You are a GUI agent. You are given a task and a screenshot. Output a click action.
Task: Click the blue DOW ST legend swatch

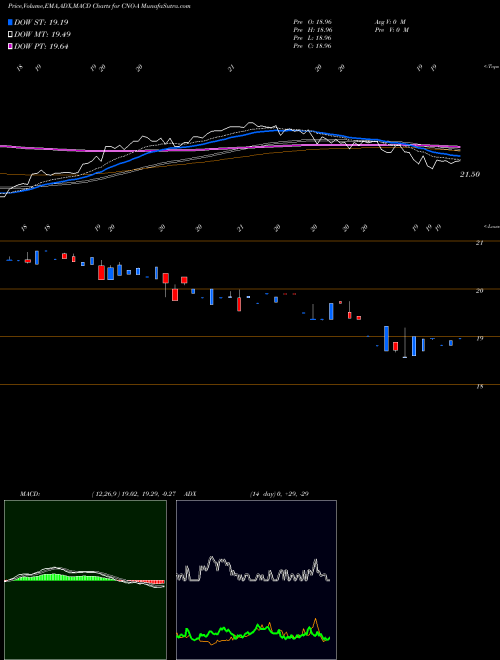(x=10, y=22)
